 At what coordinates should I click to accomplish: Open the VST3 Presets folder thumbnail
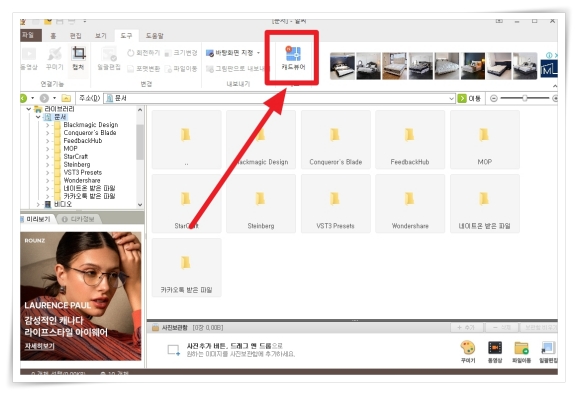click(x=335, y=204)
